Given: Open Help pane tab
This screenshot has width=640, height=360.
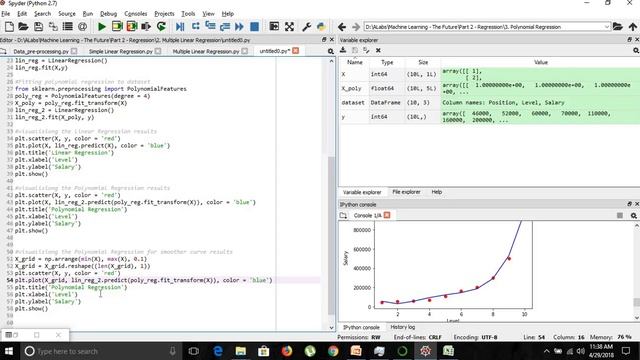Looking at the screenshot, I should click(437, 192).
